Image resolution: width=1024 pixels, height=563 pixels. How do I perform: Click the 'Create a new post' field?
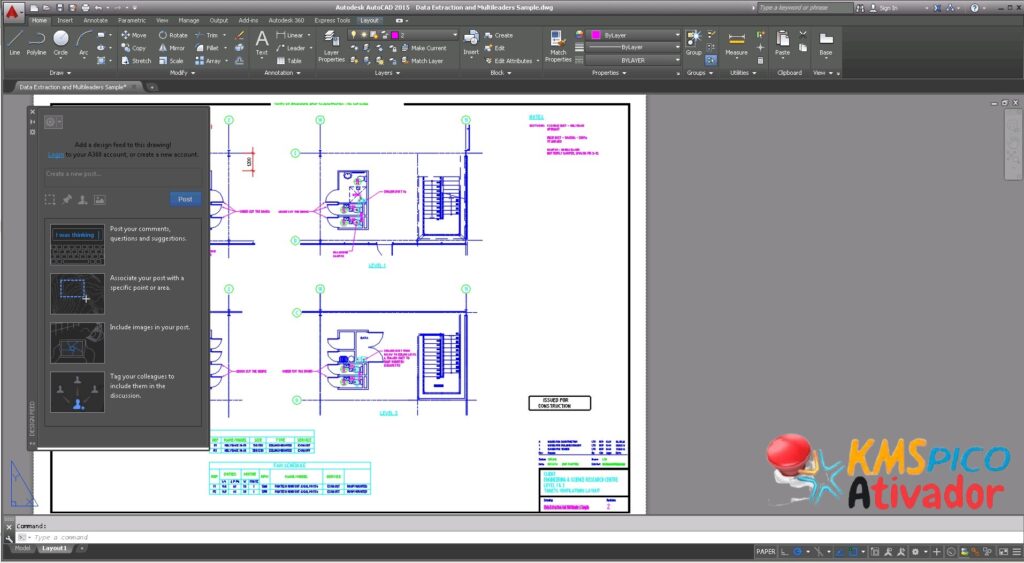(x=123, y=174)
